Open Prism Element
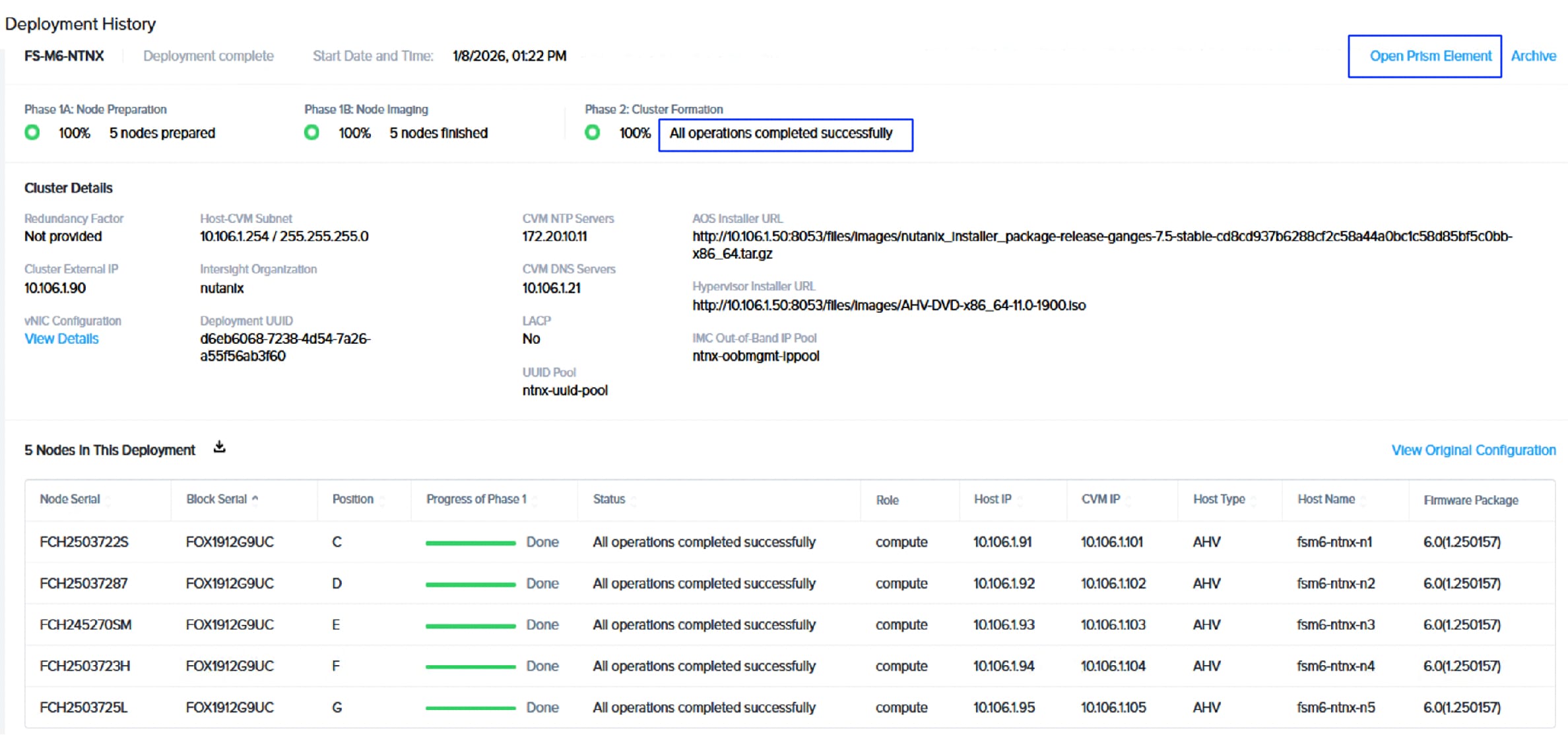1568x739 pixels. coord(1425,56)
